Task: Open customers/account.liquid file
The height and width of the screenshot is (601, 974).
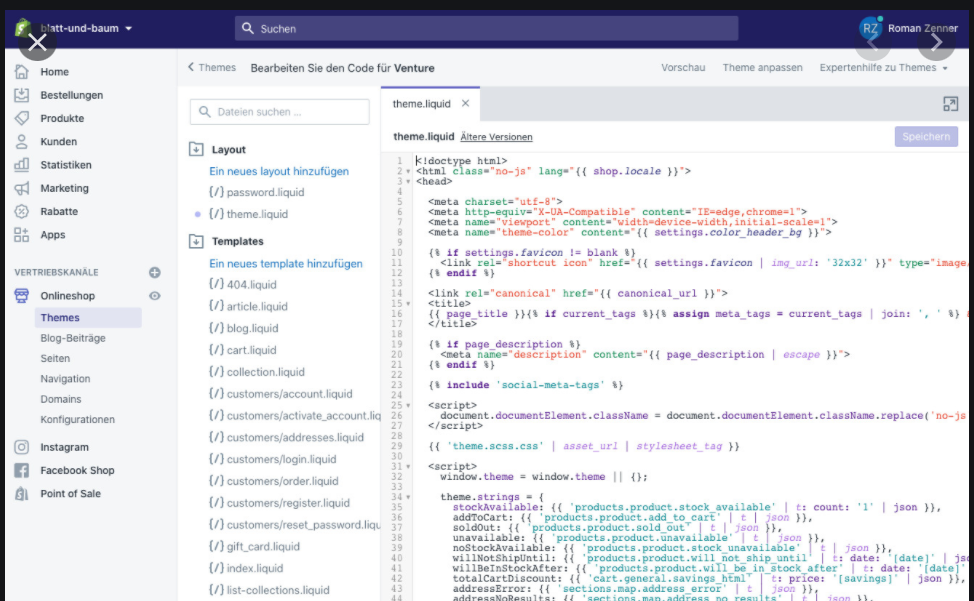Action: pos(281,394)
